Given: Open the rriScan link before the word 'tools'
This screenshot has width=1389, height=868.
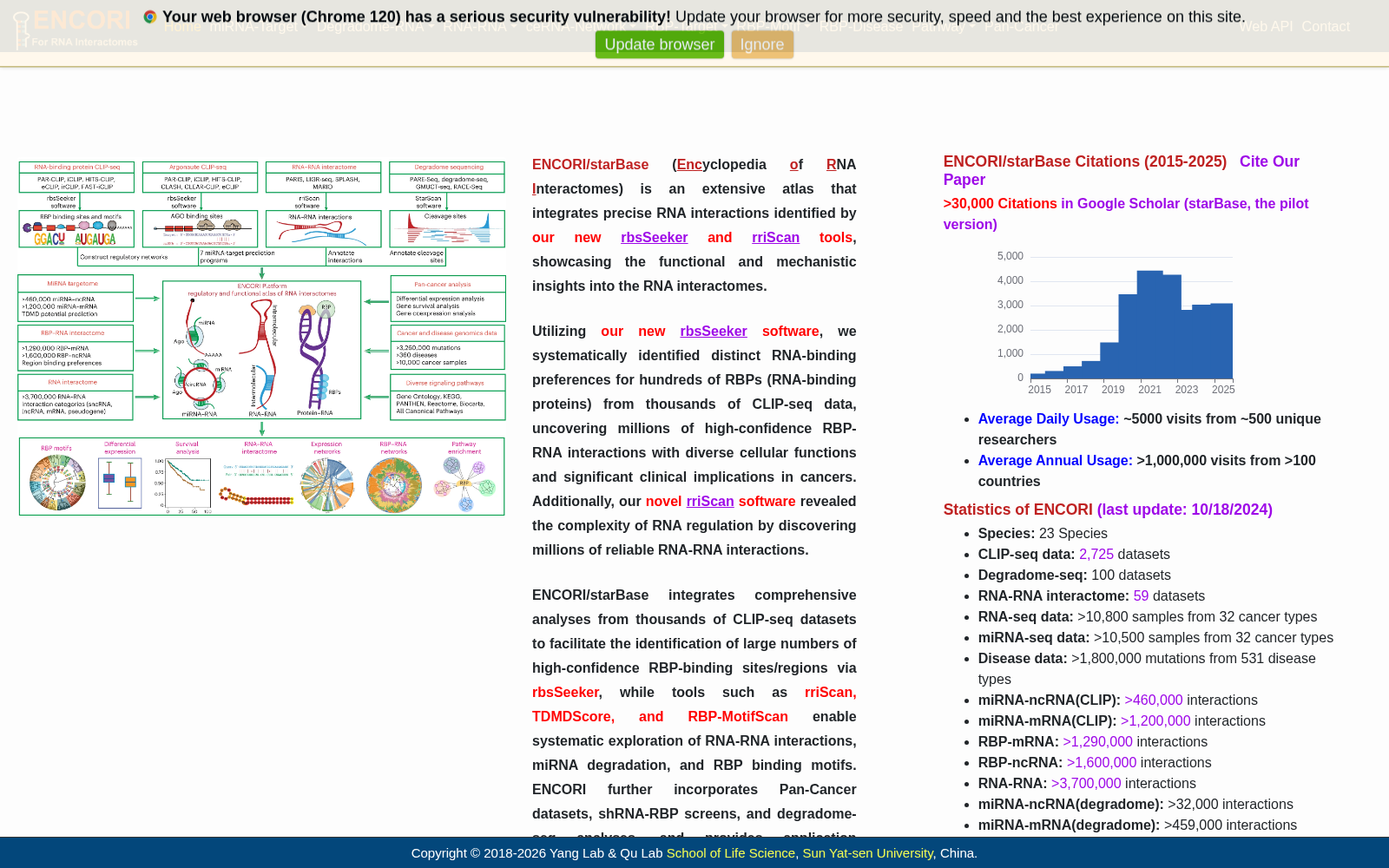Looking at the screenshot, I should (x=775, y=237).
